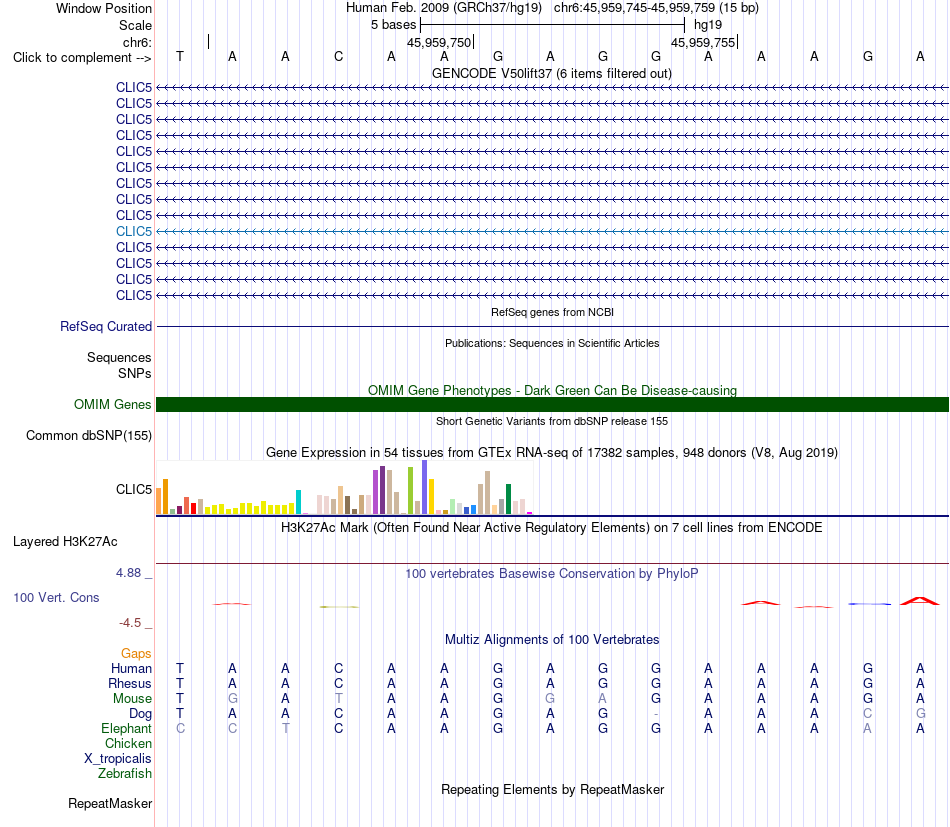
Task: Click the cyan bar in GTEx chart
Action: [298, 502]
